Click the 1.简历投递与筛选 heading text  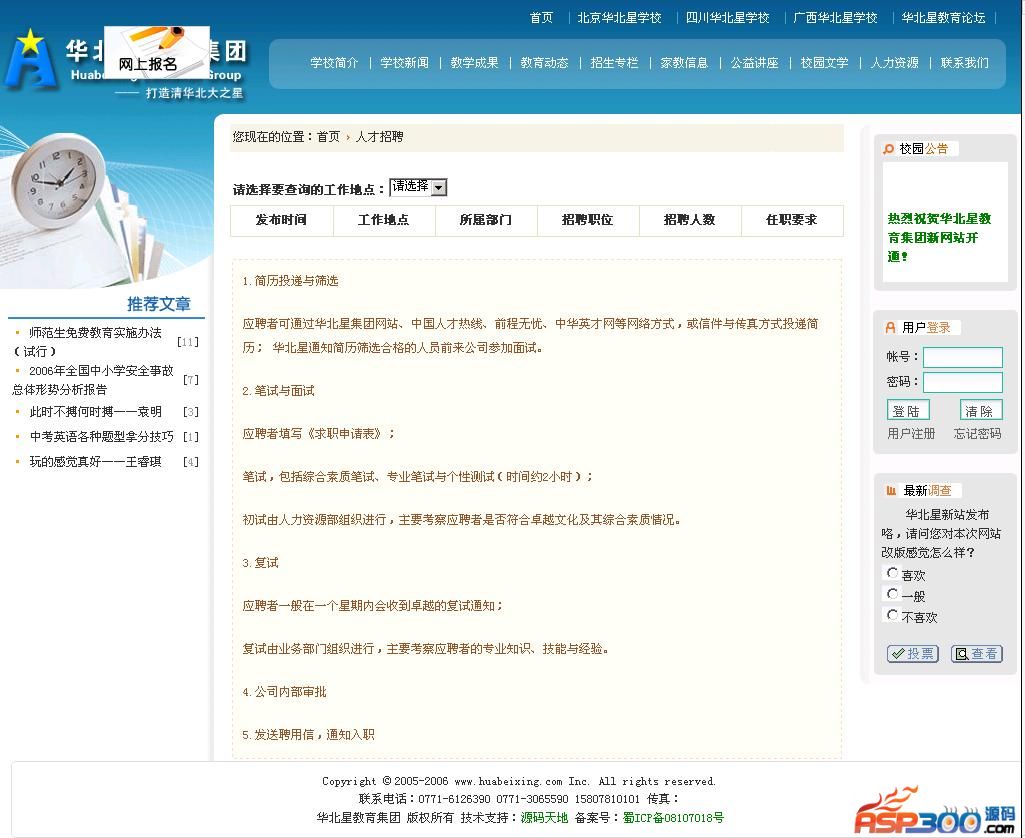(290, 281)
